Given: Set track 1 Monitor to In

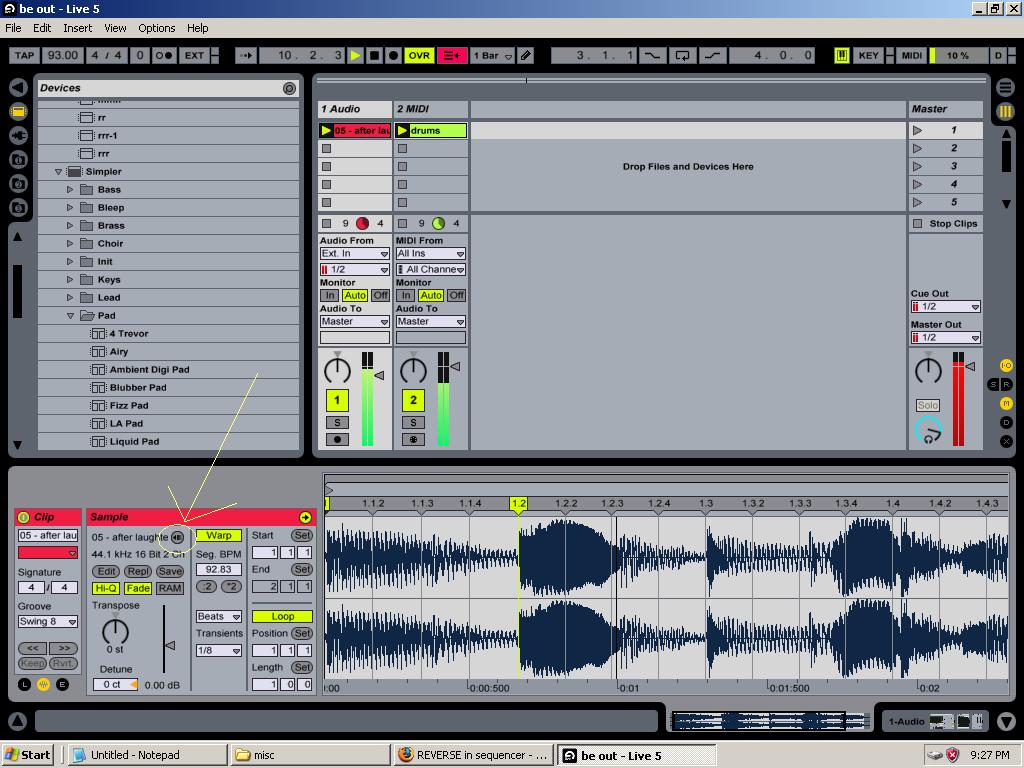Looking at the screenshot, I should (330, 295).
